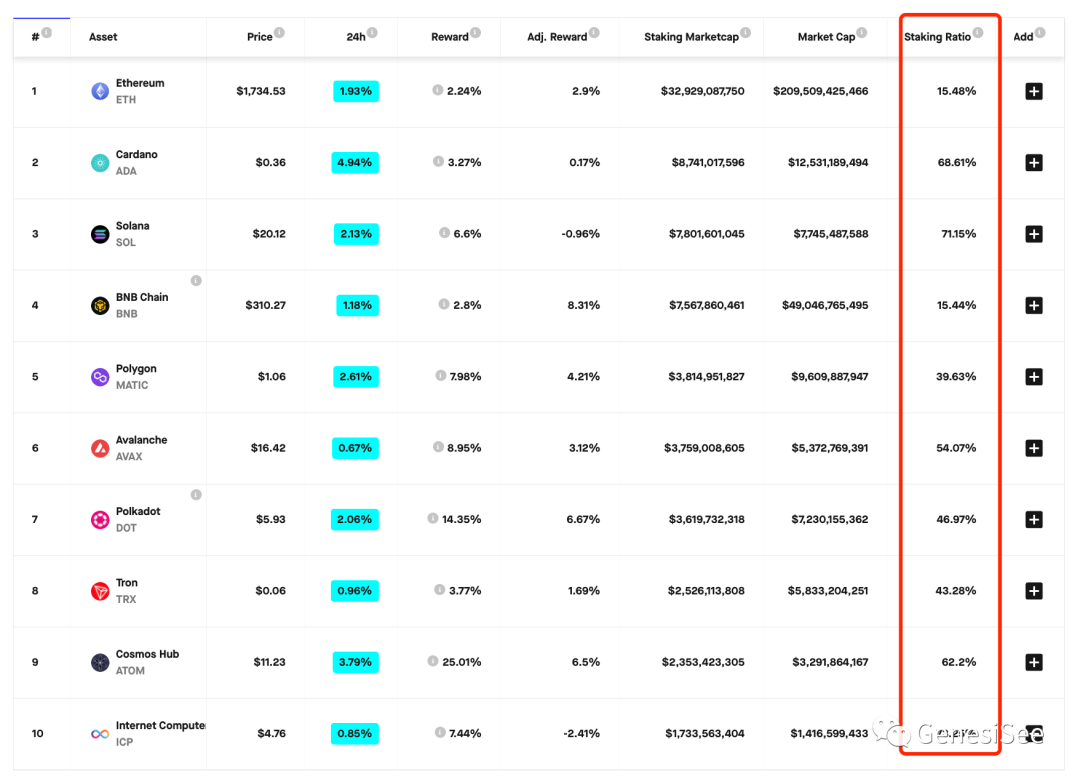Open the Cardano asset name link

click(x=136, y=154)
